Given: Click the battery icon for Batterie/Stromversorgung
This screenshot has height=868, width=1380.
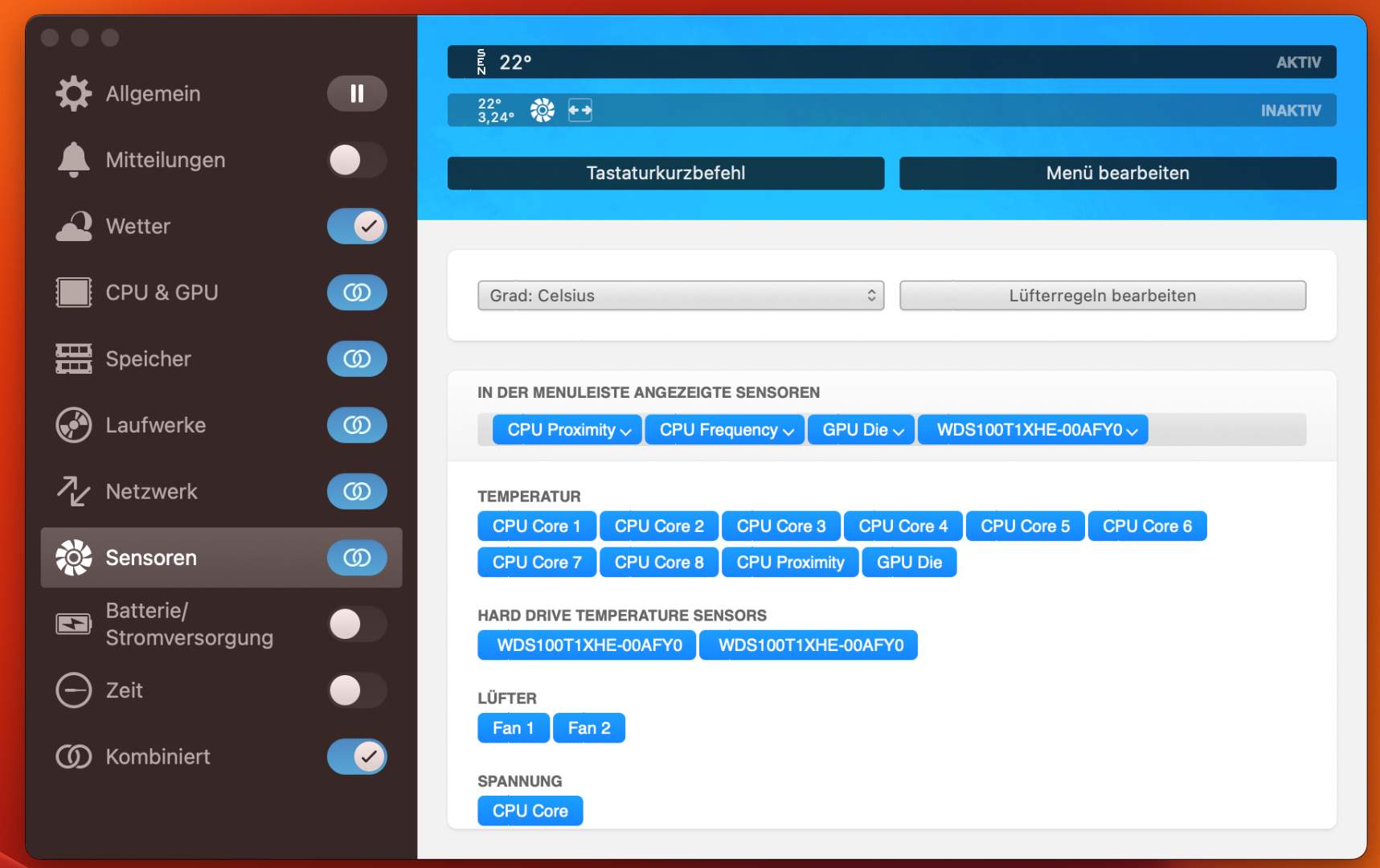Looking at the screenshot, I should coord(73,624).
